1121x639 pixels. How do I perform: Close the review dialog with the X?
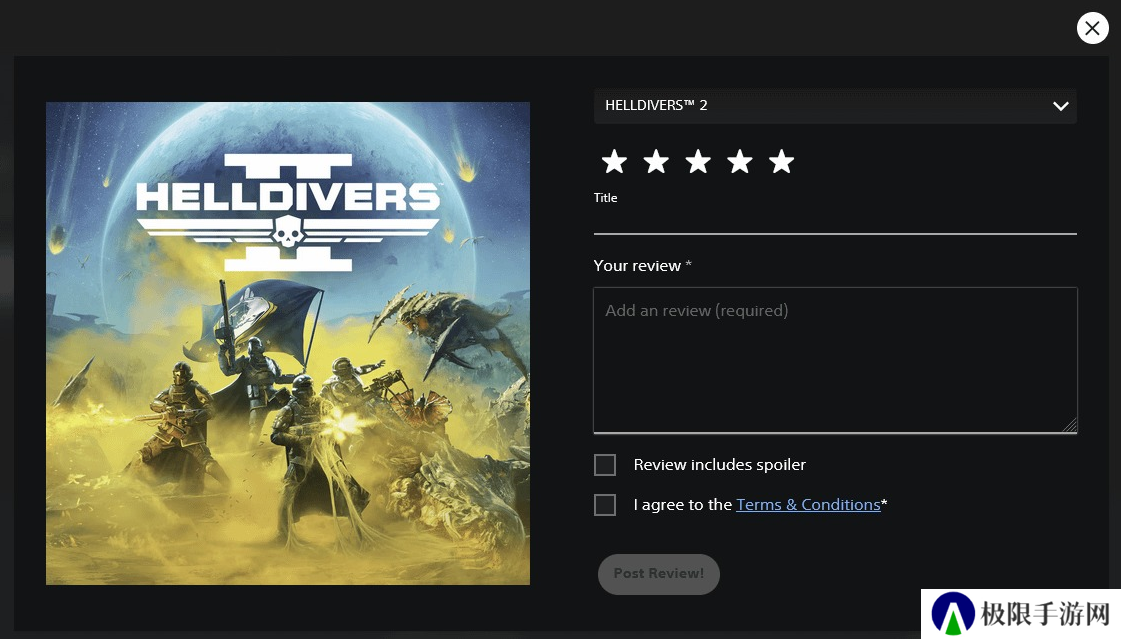tap(1092, 28)
